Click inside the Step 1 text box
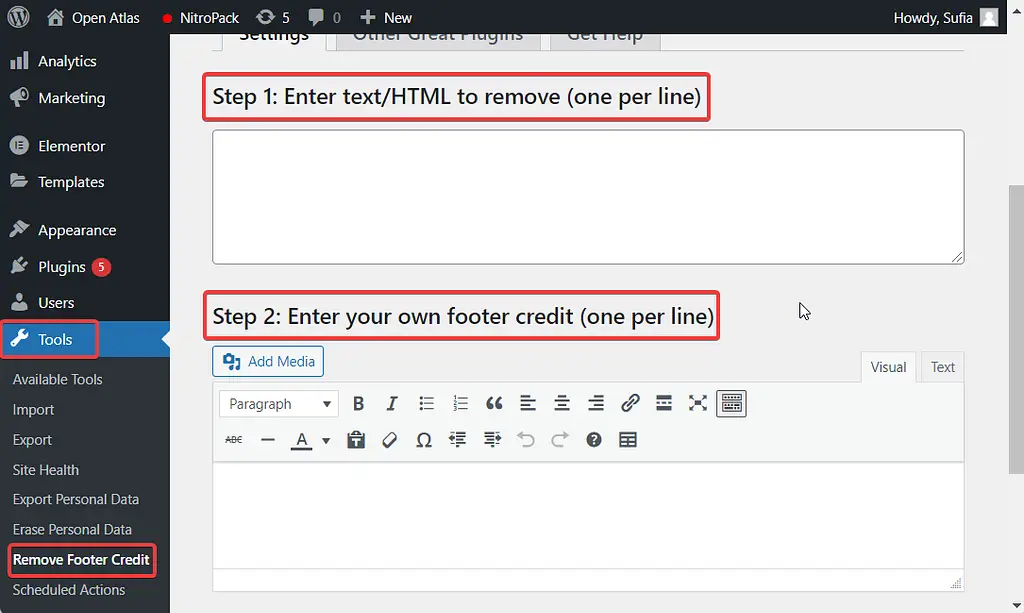This screenshot has width=1024, height=613. 587,196
